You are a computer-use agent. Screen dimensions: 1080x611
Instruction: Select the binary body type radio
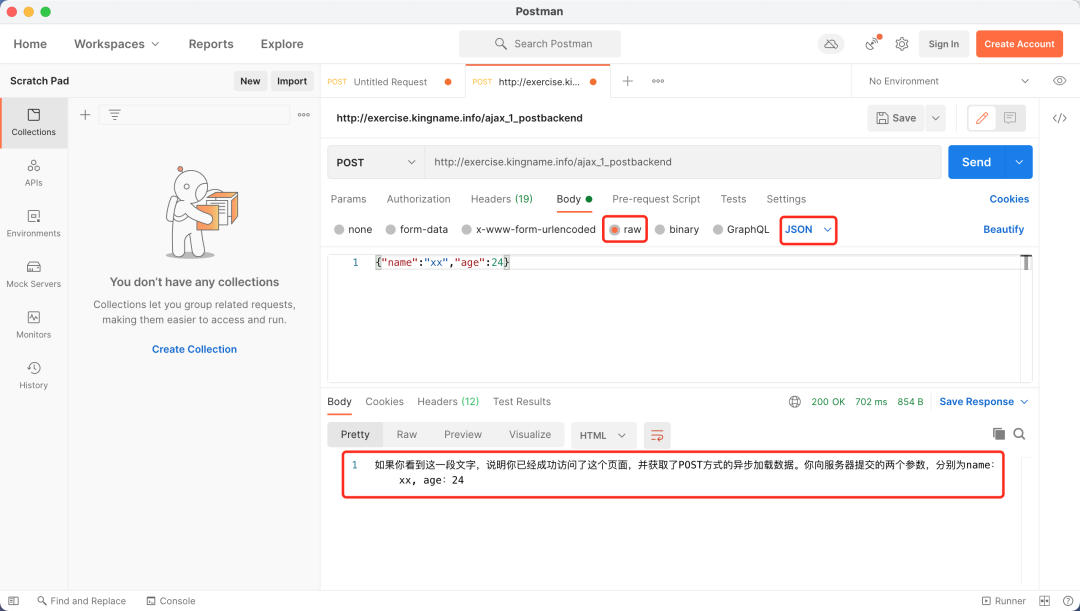point(660,229)
